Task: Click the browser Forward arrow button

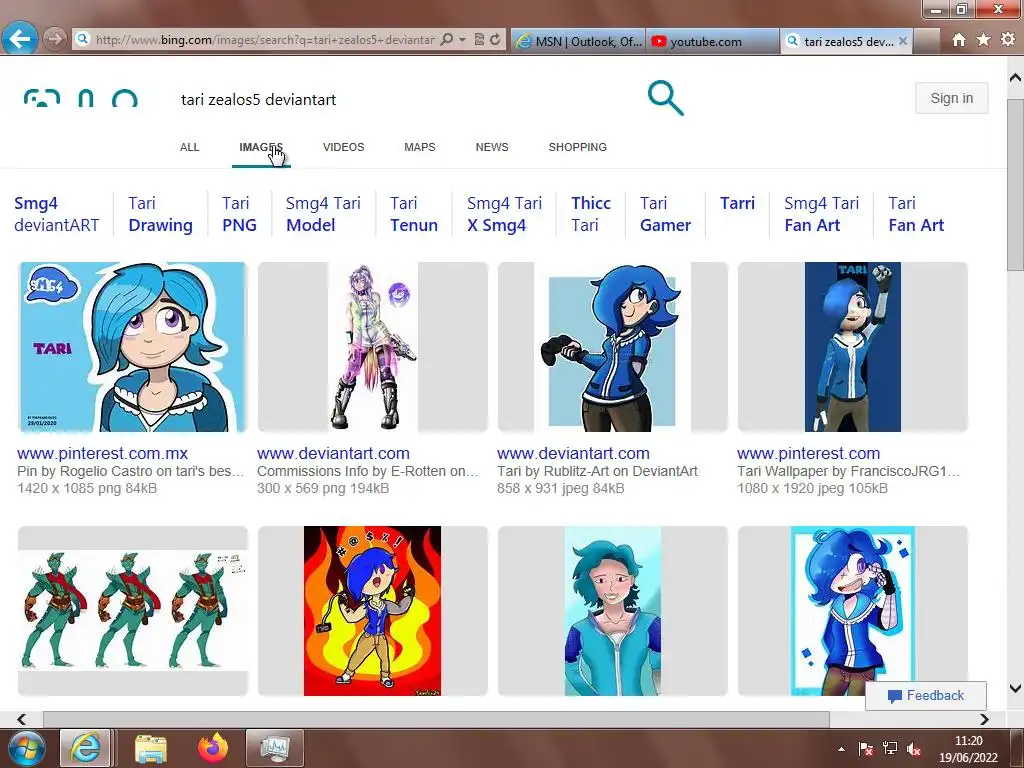Action: pyautogui.click(x=55, y=39)
